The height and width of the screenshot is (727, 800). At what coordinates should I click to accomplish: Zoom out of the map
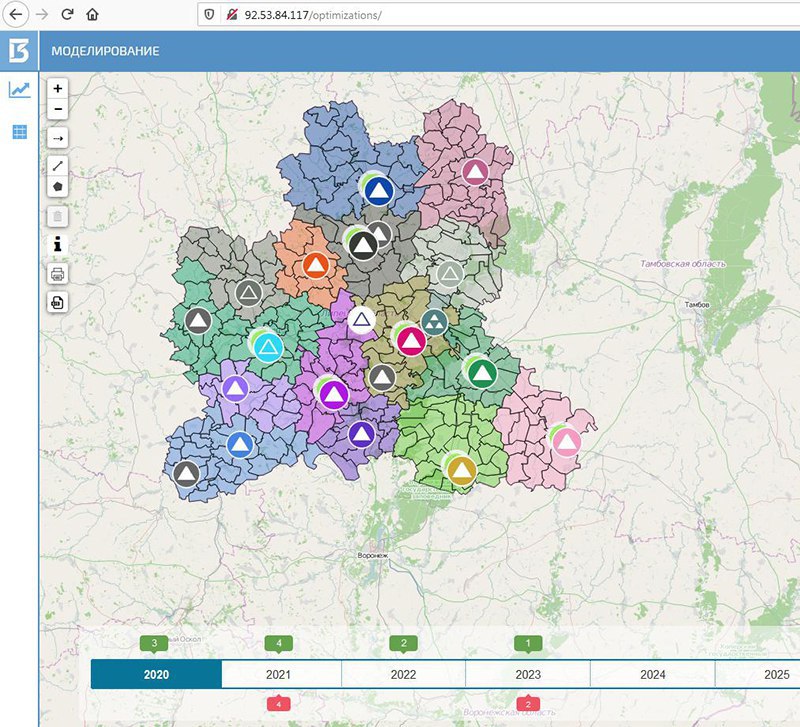coord(58,109)
